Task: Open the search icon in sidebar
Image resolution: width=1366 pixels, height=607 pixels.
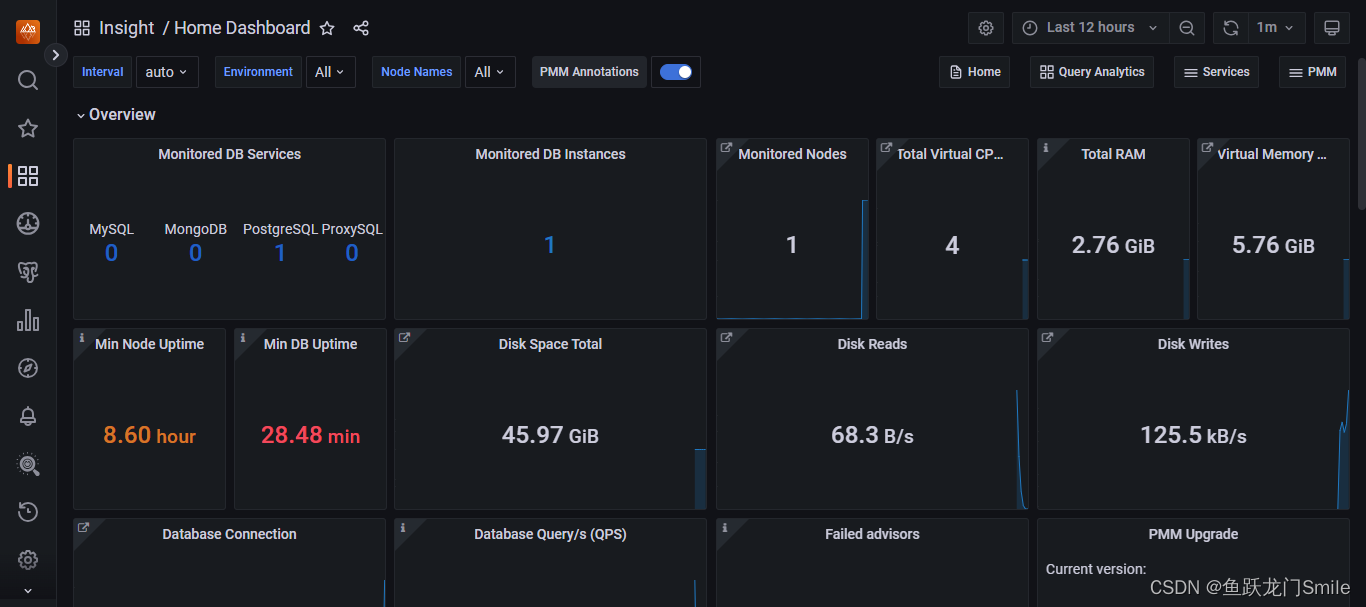Action: pos(28,80)
